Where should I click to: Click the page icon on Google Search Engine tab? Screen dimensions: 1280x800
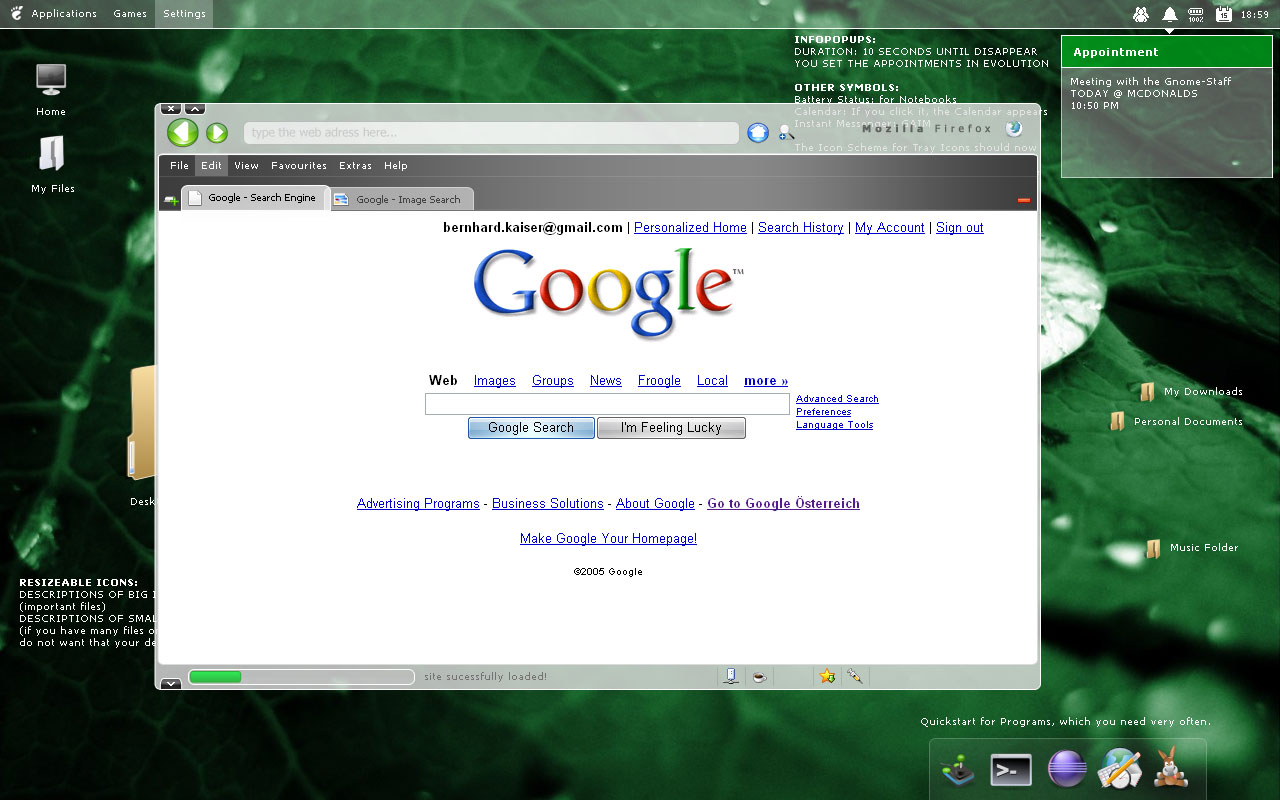pos(195,198)
